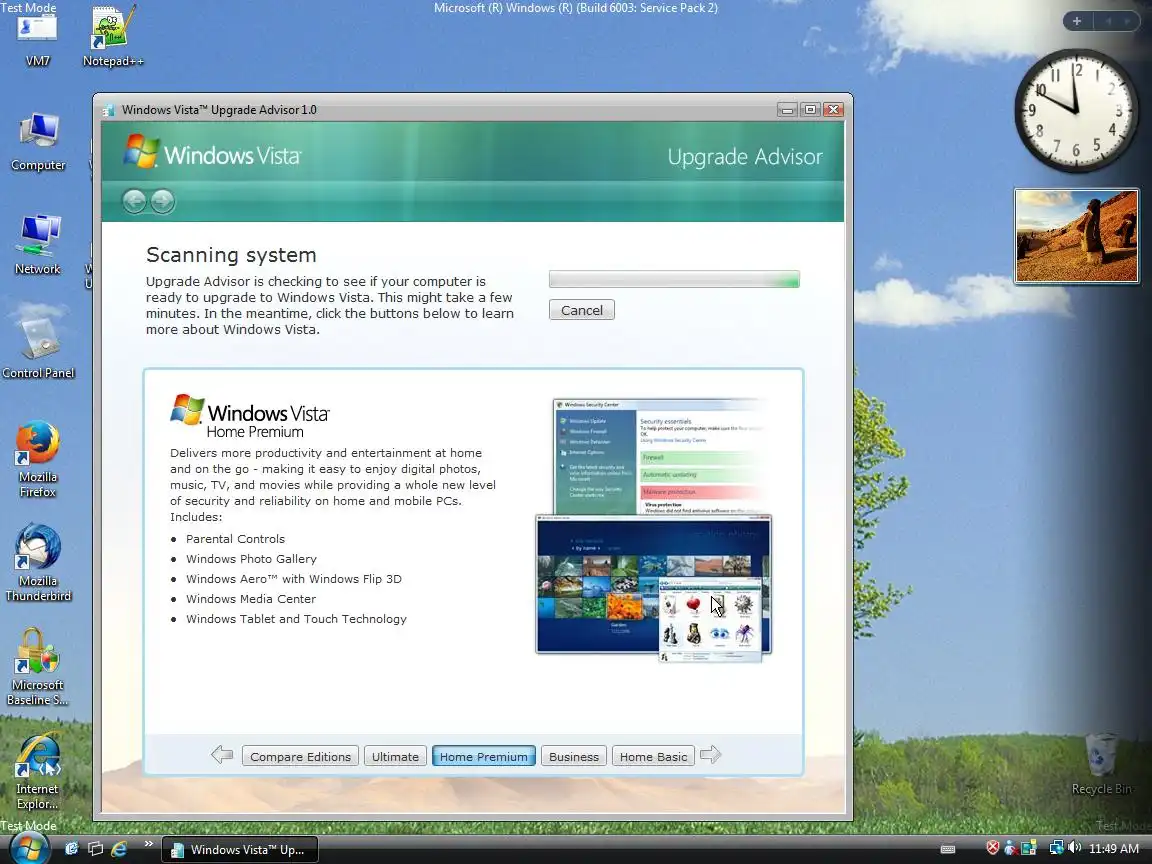Click the Upgrade Advisor back arrow
The image size is (1152, 864).
coord(134,201)
